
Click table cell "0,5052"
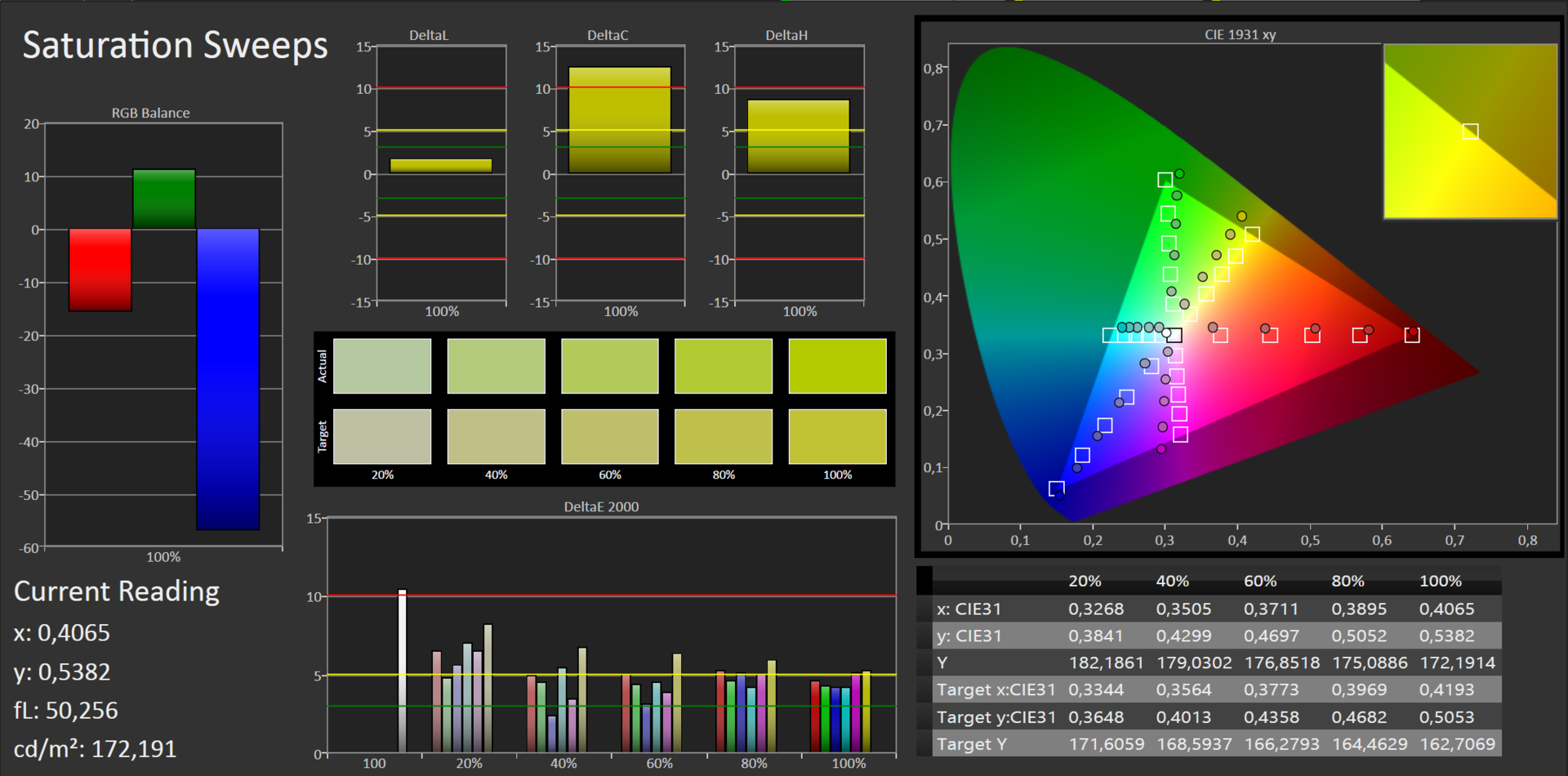coord(1359,636)
